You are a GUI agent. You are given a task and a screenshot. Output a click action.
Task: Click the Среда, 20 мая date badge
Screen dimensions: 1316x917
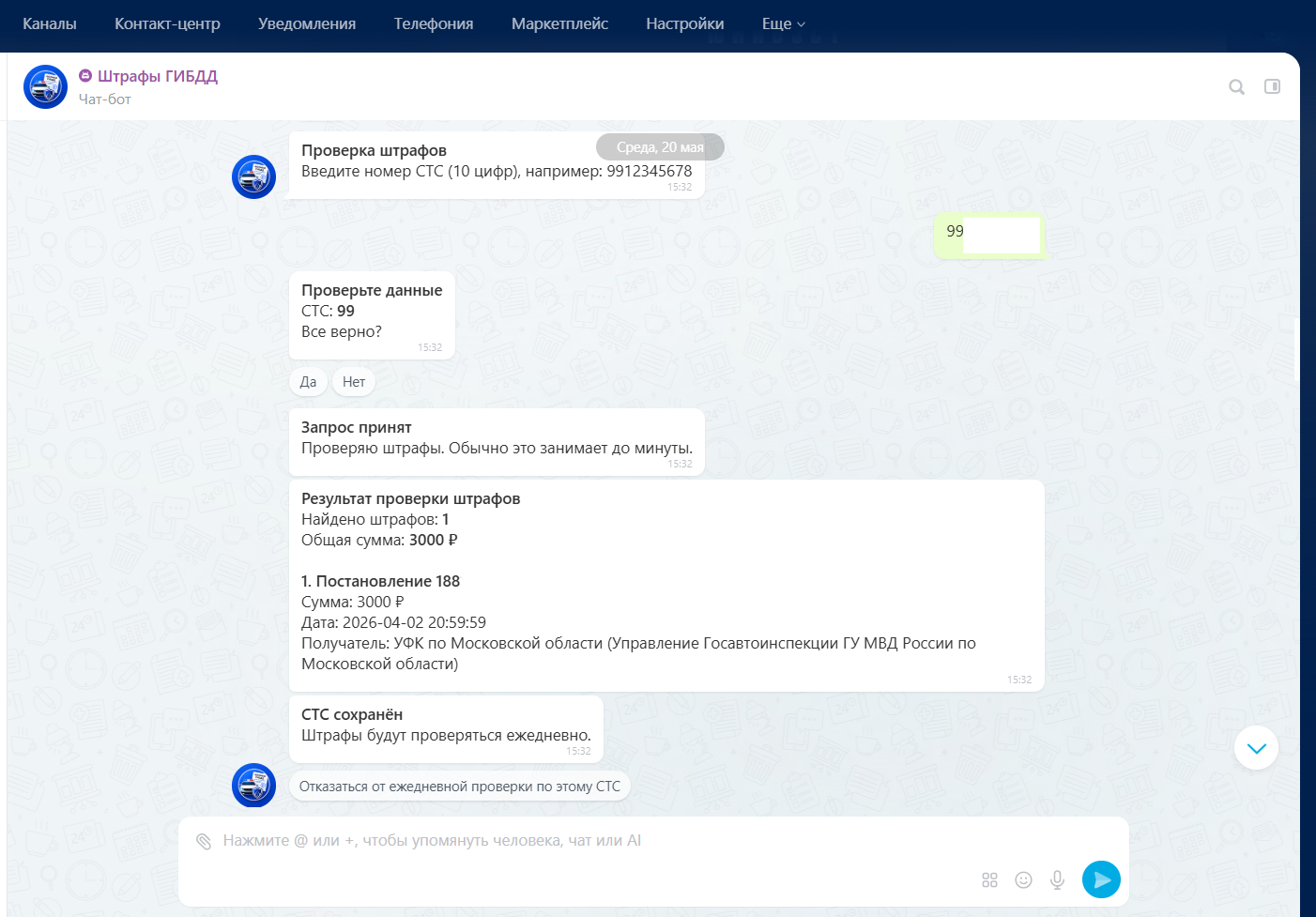660,147
